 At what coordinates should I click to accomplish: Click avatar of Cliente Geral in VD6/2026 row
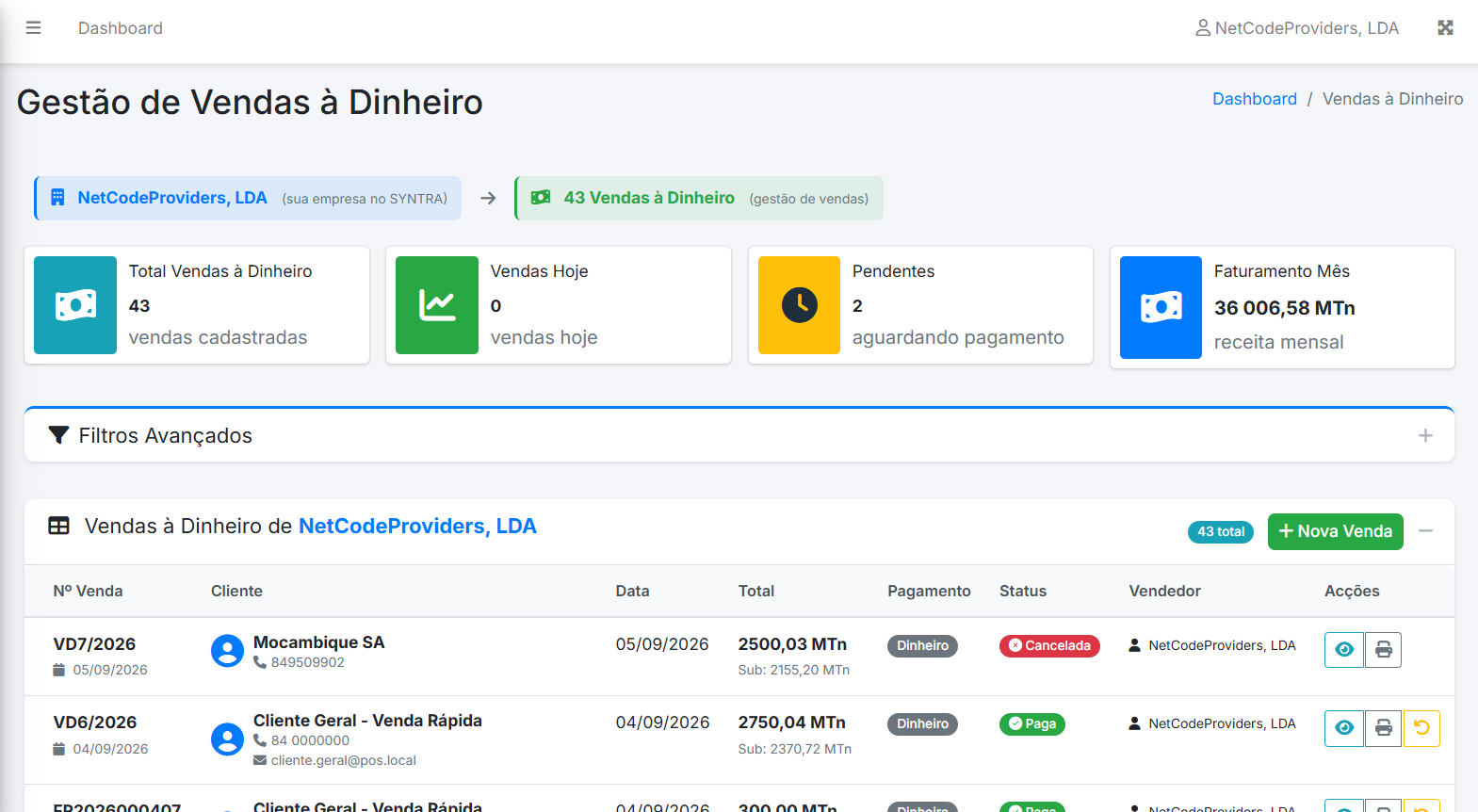click(227, 739)
